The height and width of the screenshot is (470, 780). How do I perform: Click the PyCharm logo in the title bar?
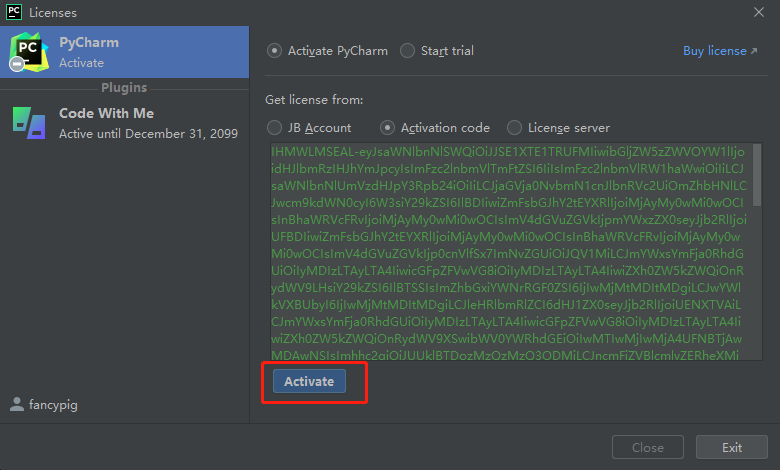(x=13, y=13)
